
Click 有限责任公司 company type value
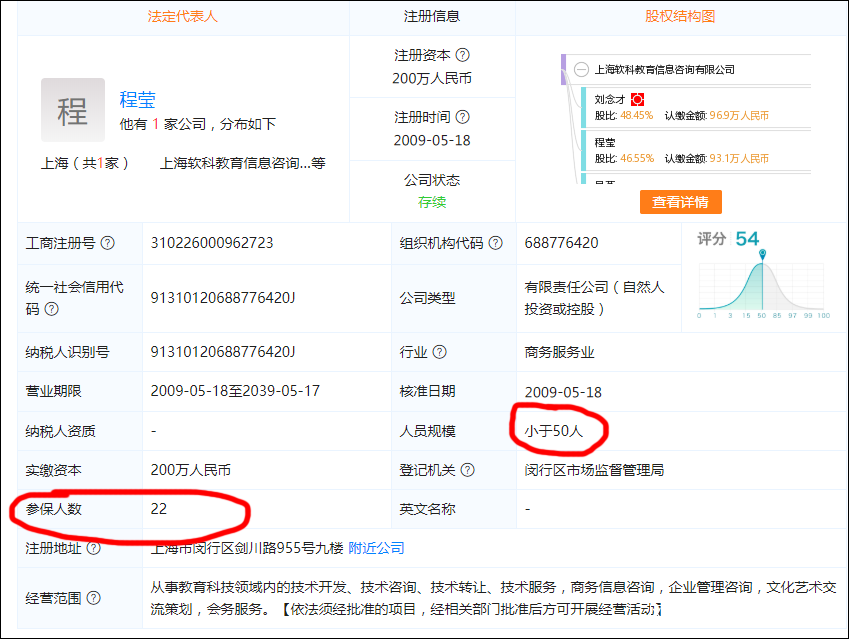[594, 298]
